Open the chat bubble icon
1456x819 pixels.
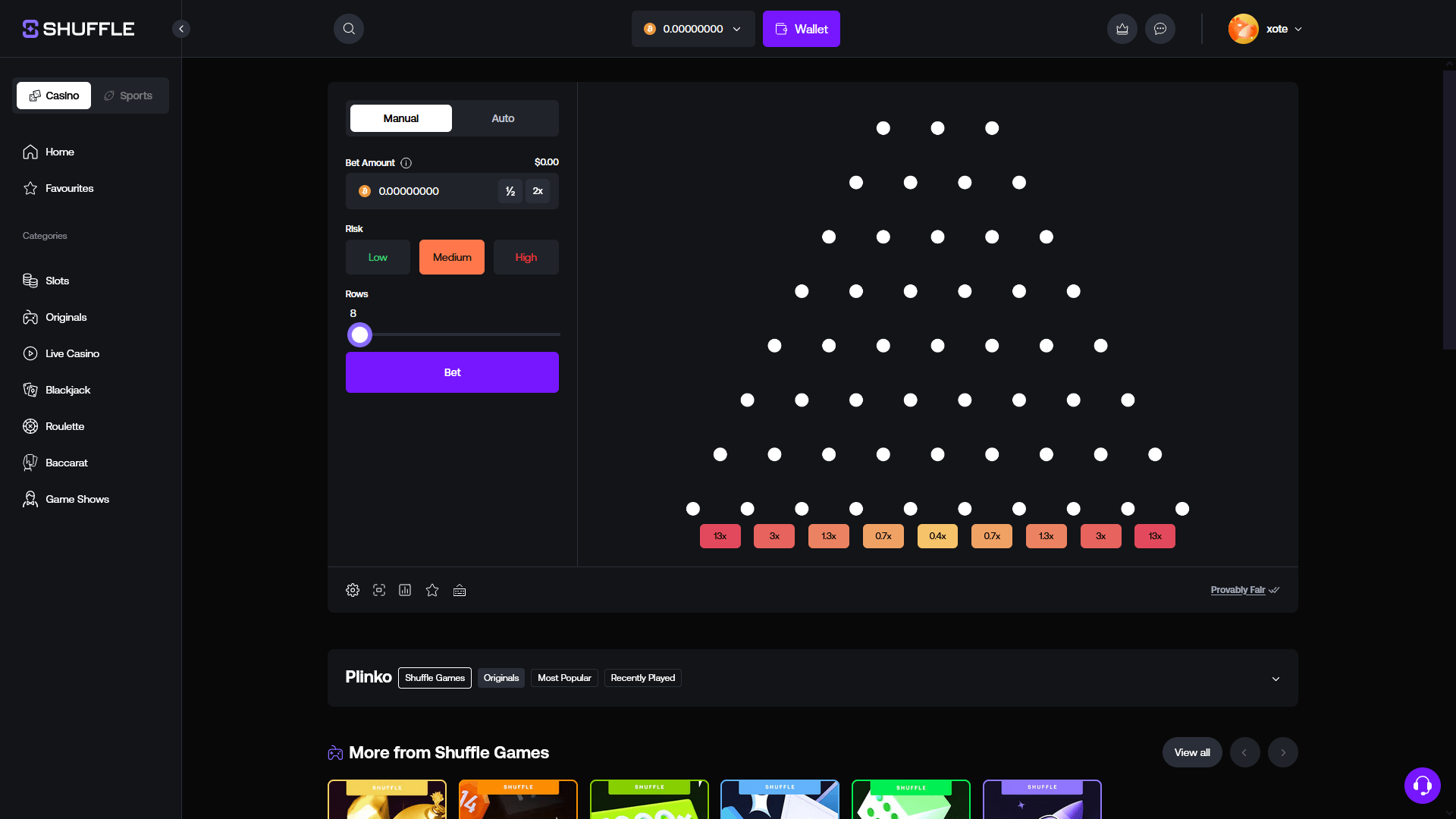click(x=1160, y=29)
